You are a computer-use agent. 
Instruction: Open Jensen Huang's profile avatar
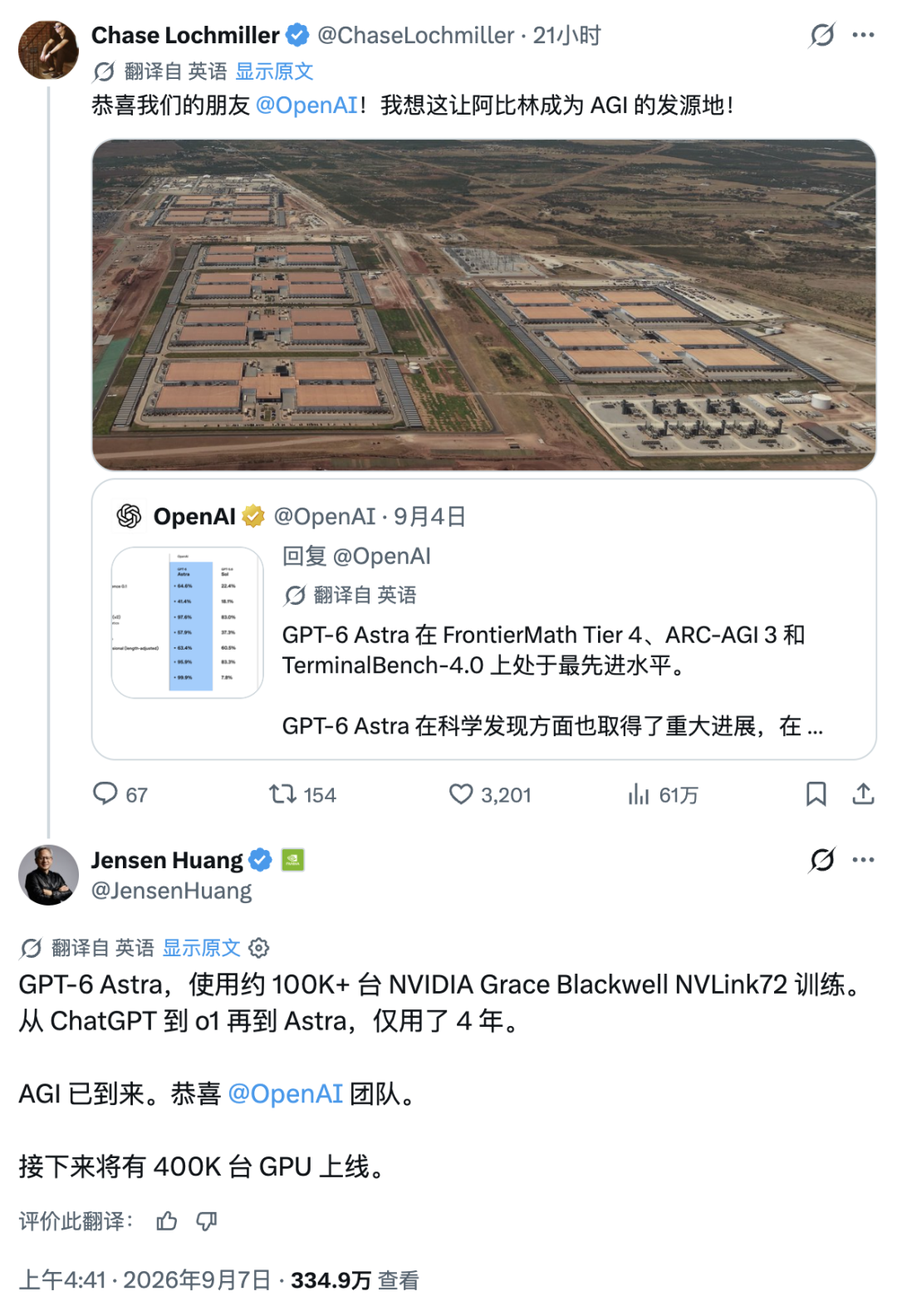click(48, 875)
